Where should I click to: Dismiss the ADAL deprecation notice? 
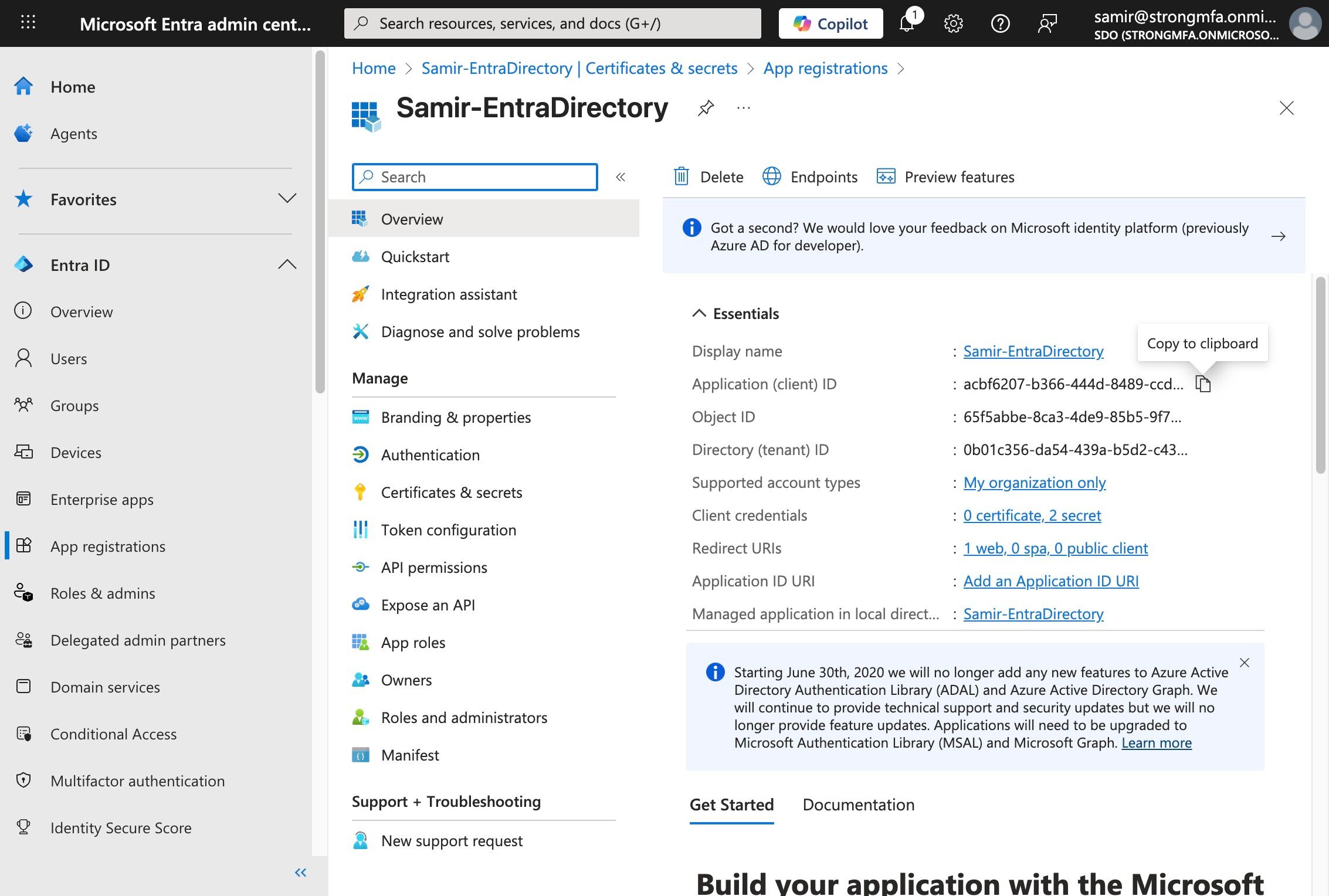point(1245,663)
